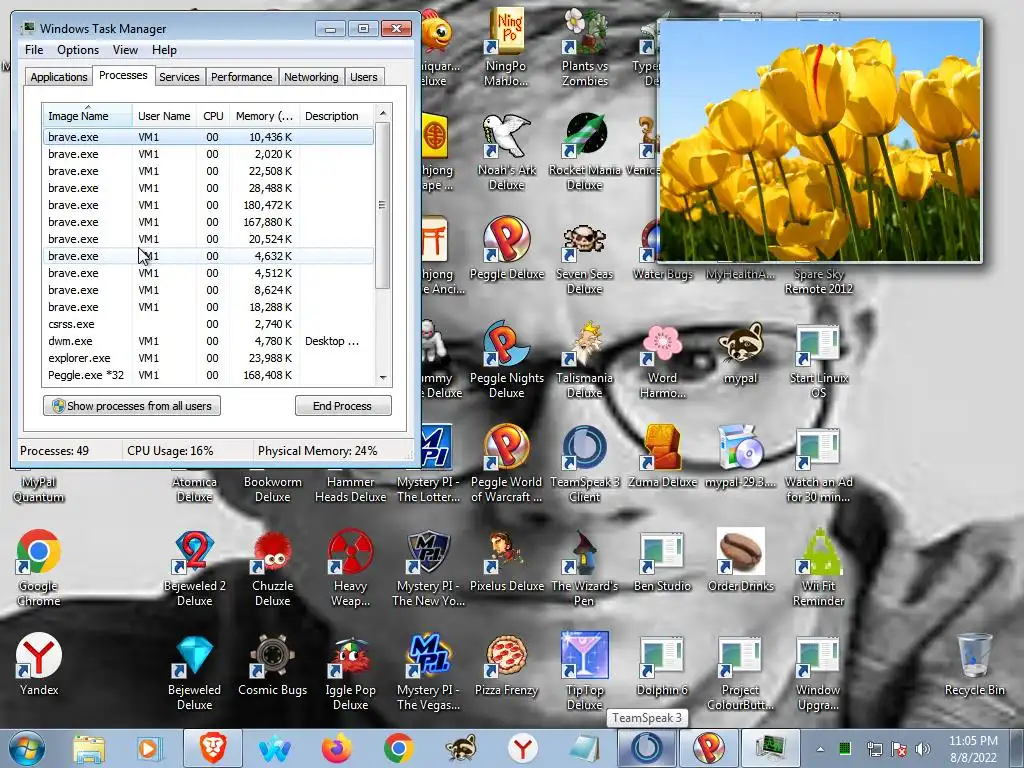The image size is (1024, 768).
Task: Open TeamSpeak 3 Client desktop icon
Action: click(584, 464)
